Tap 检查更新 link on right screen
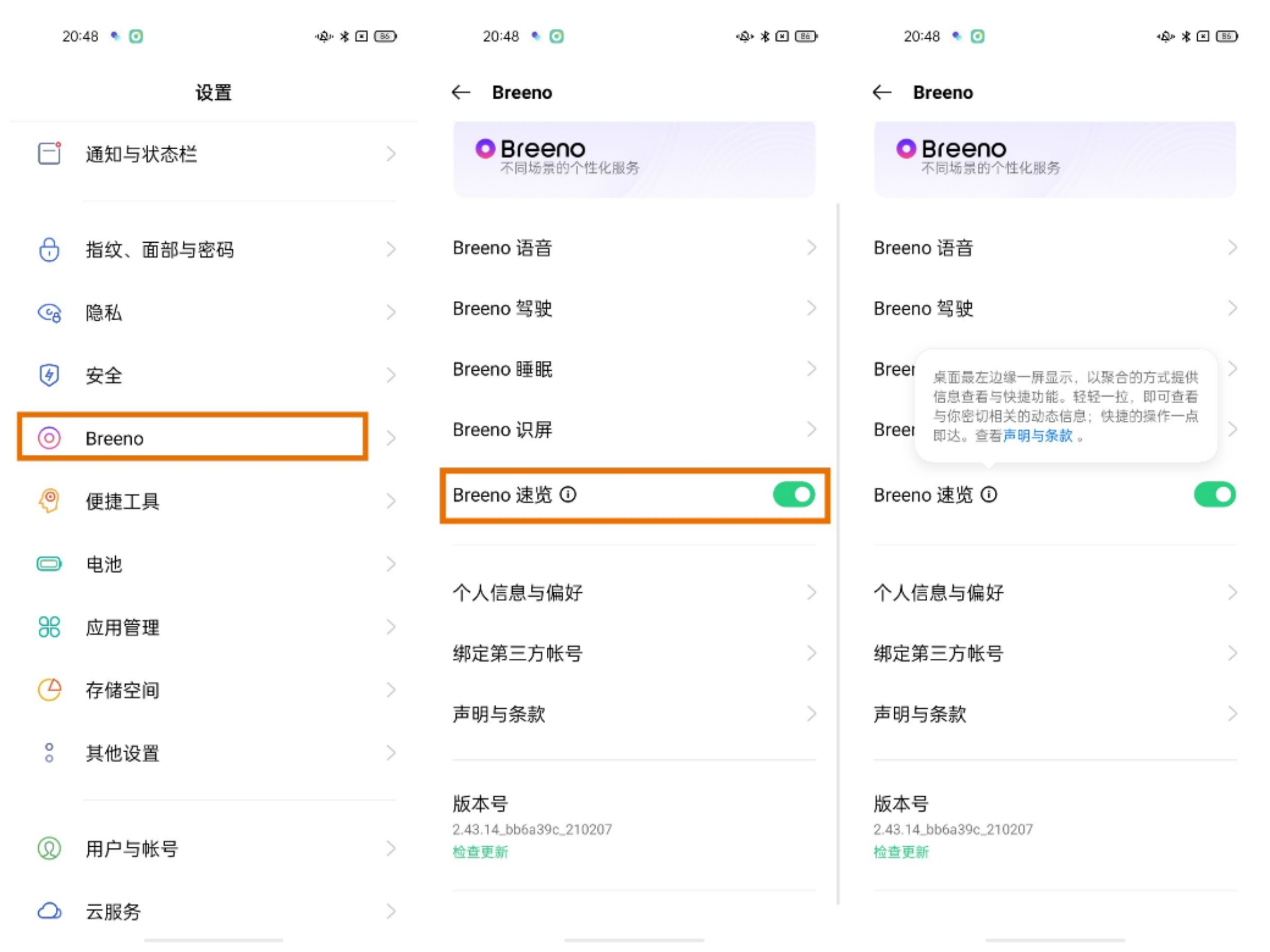This screenshot has height=952, width=1270. point(901,852)
